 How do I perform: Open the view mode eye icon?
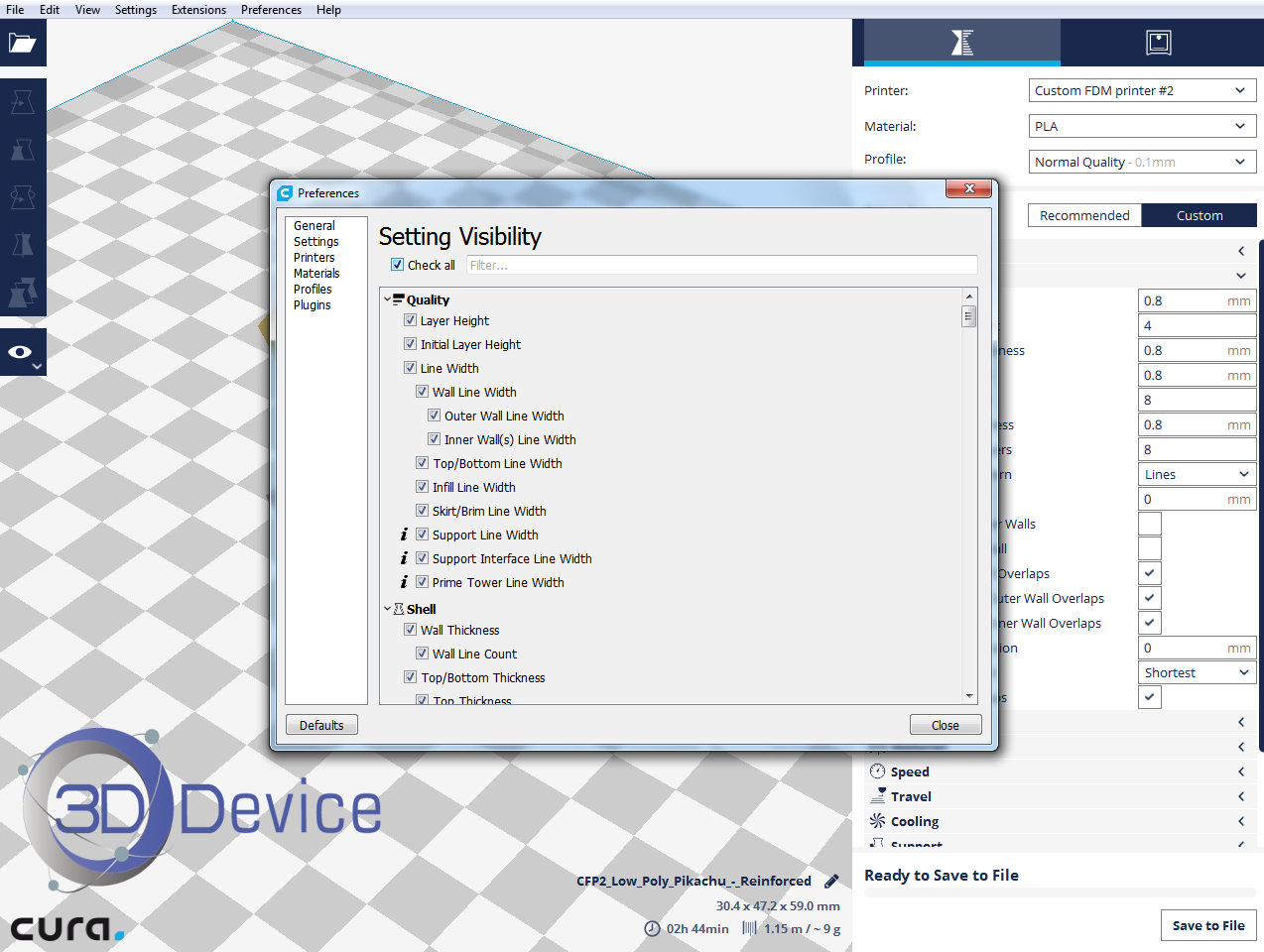[x=21, y=352]
